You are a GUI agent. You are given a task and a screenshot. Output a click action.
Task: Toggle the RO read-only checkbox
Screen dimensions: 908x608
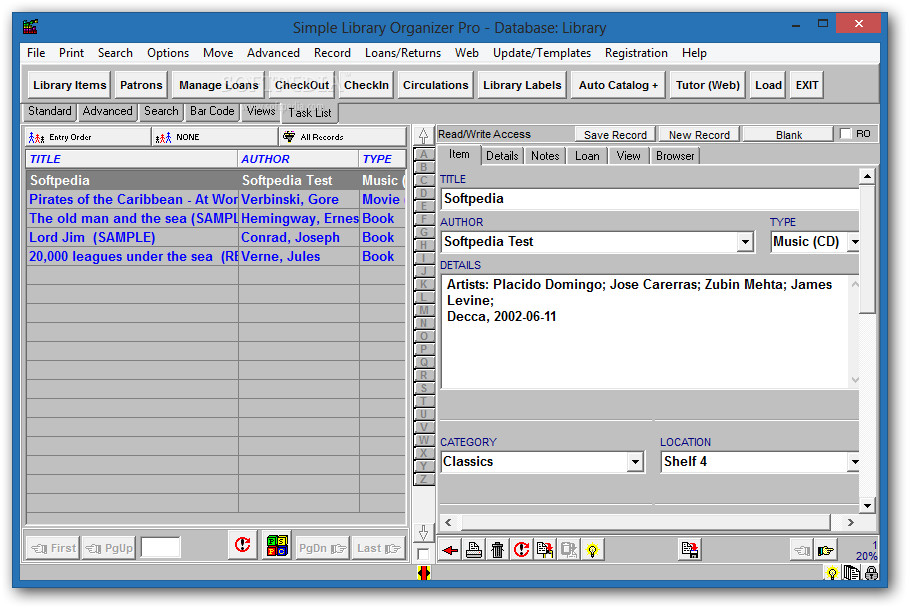click(845, 134)
